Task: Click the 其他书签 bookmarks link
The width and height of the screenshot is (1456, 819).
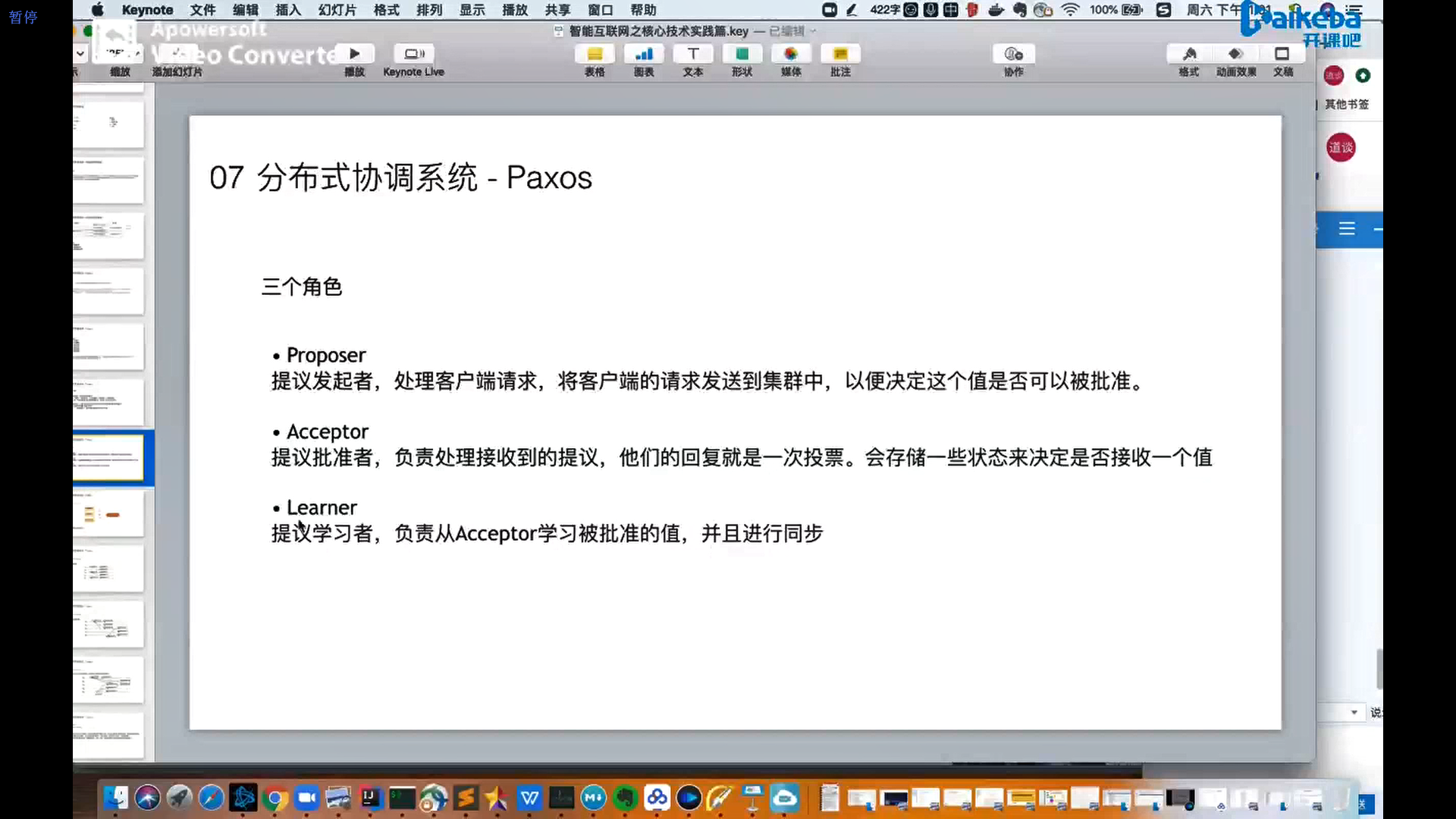Action: 1346,104
